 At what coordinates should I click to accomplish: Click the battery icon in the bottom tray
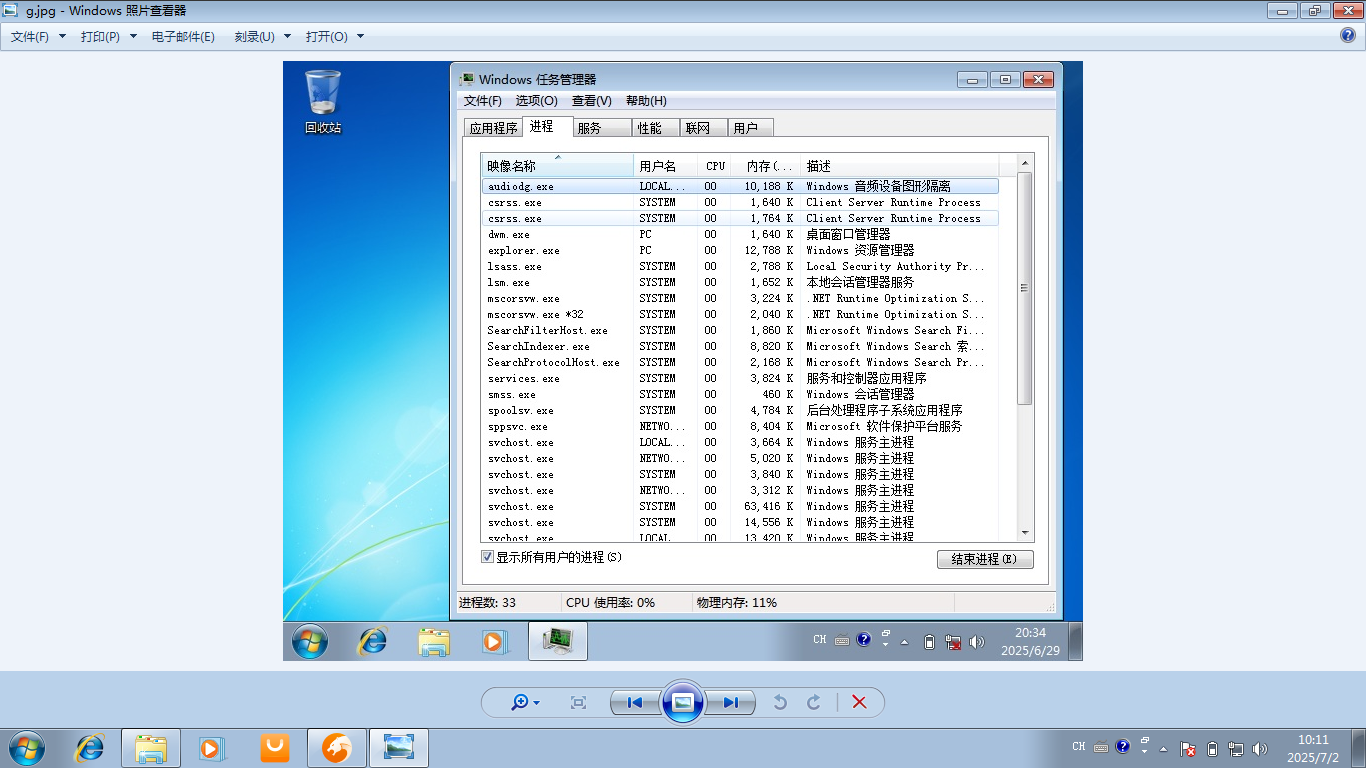(1213, 748)
